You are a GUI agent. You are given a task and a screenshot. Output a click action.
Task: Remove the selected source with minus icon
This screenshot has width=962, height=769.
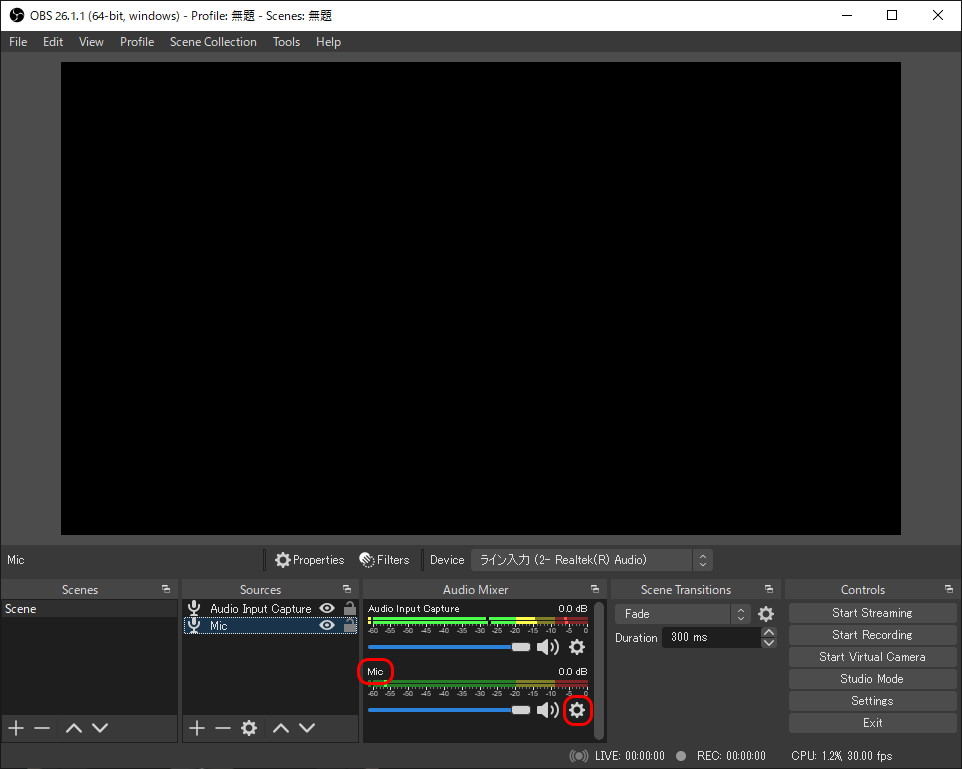223,728
